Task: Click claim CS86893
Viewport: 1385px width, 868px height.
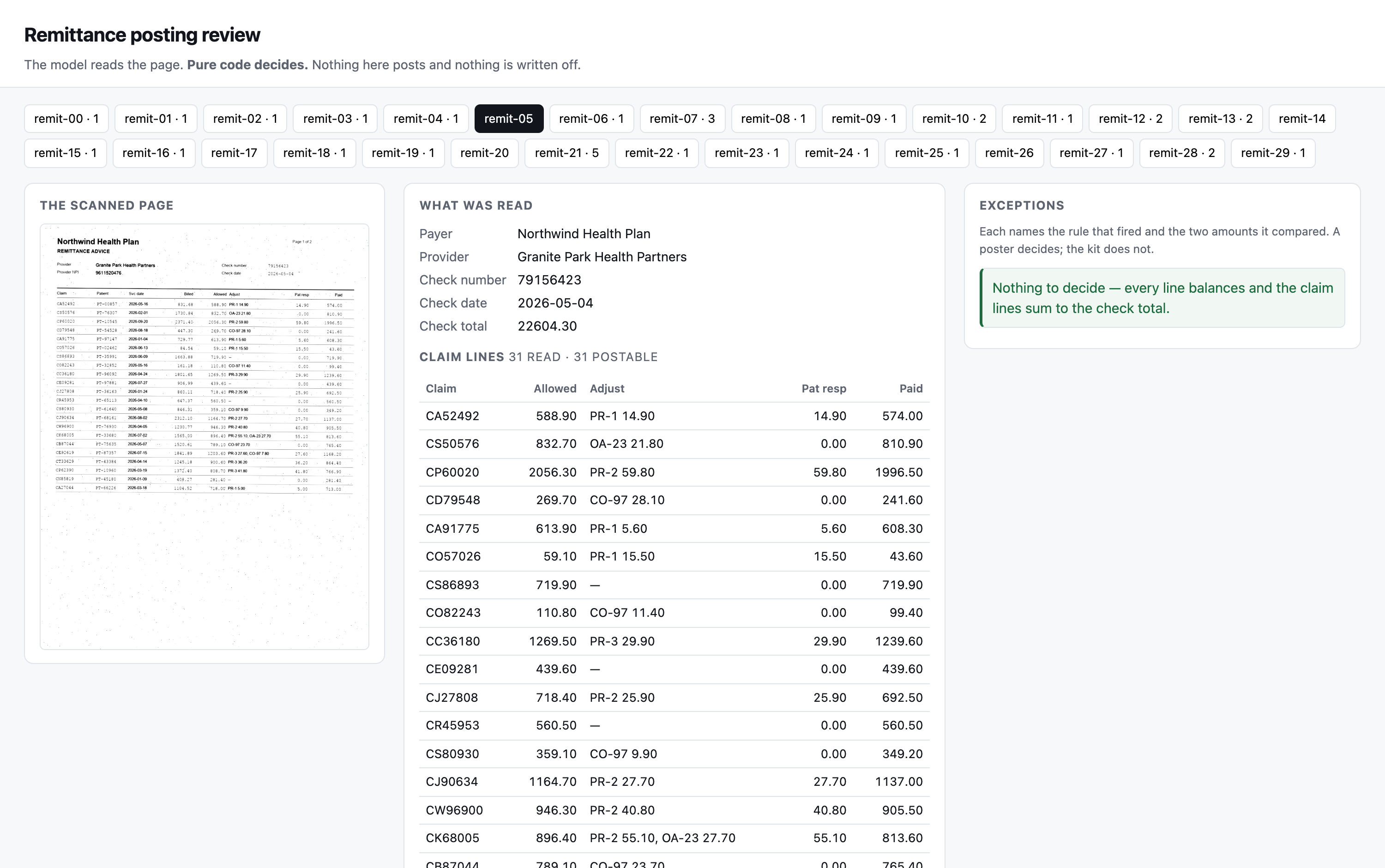Action: (452, 585)
